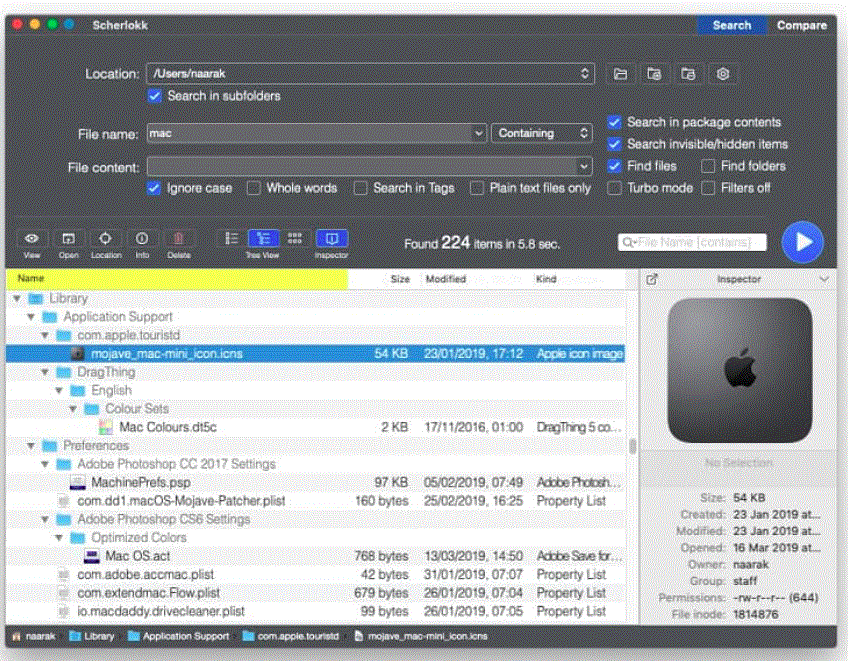Image resolution: width=848 pixels, height=661 pixels.
Task: Click the com.apple.touristd folder in path bar
Action: coord(291,636)
